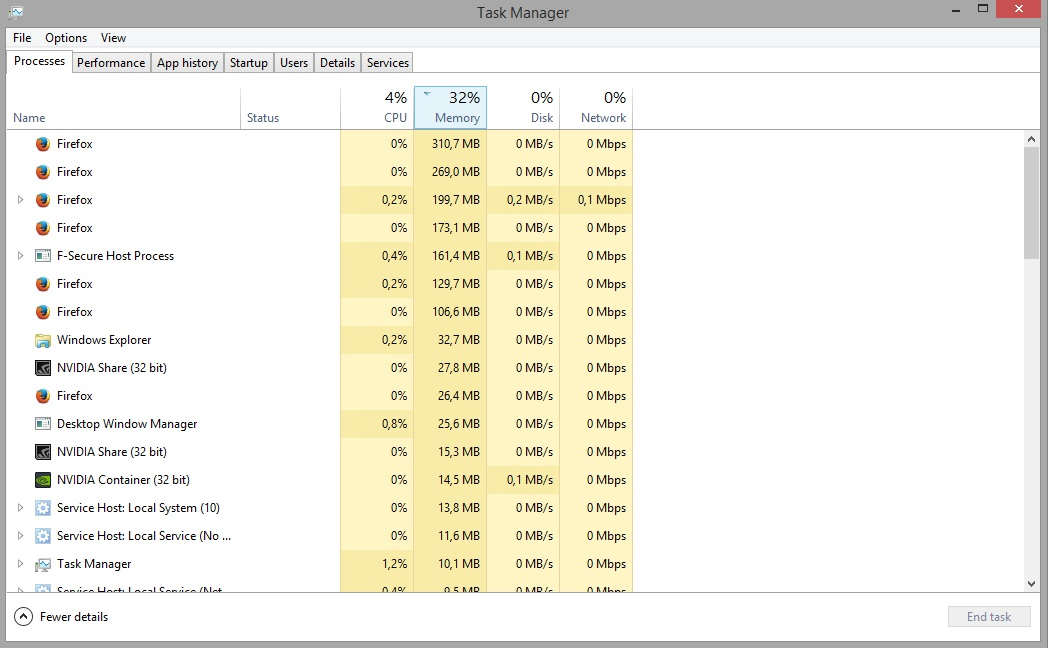
Task: Switch to the Performance tab
Action: coord(111,63)
